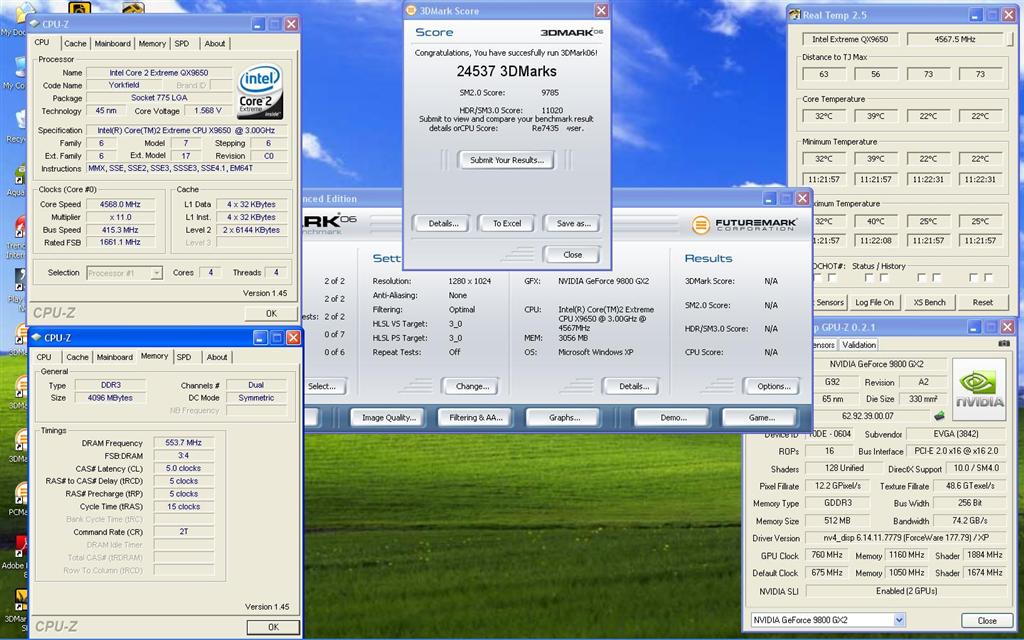Click Log File On in Real Temp

pos(874,302)
